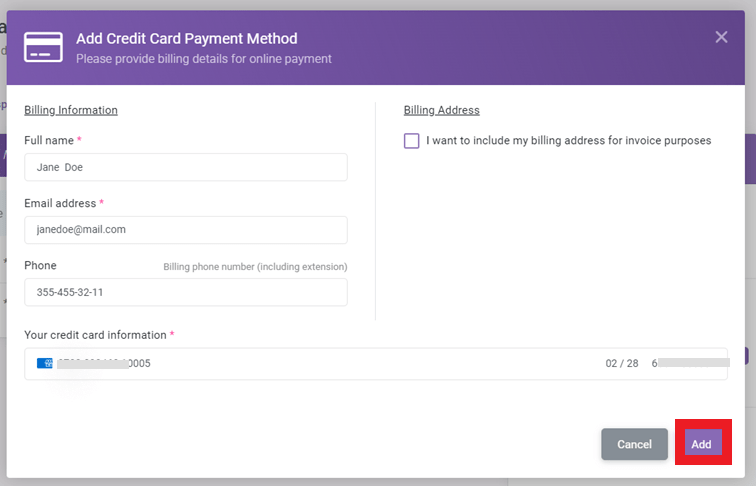756x486 pixels.
Task: Close the Add Credit Card dialog
Action: tap(721, 37)
